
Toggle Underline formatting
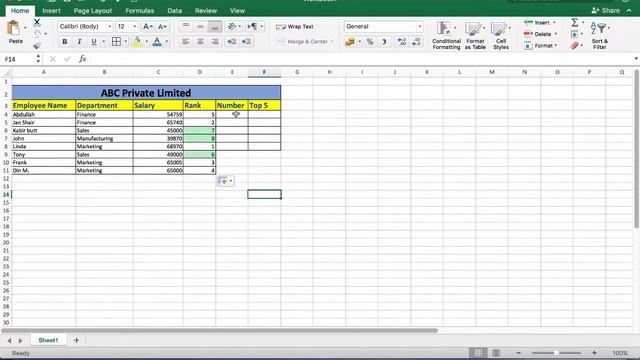(94, 42)
